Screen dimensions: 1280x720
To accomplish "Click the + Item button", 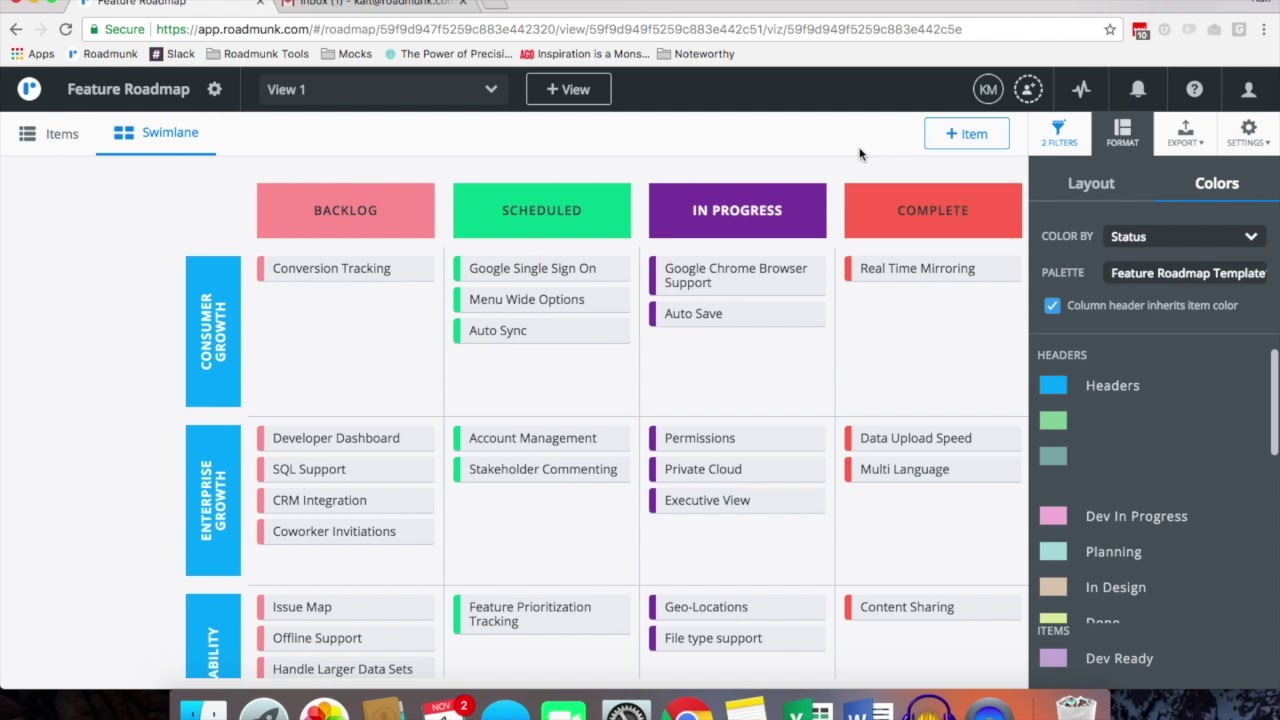I will (x=966, y=133).
